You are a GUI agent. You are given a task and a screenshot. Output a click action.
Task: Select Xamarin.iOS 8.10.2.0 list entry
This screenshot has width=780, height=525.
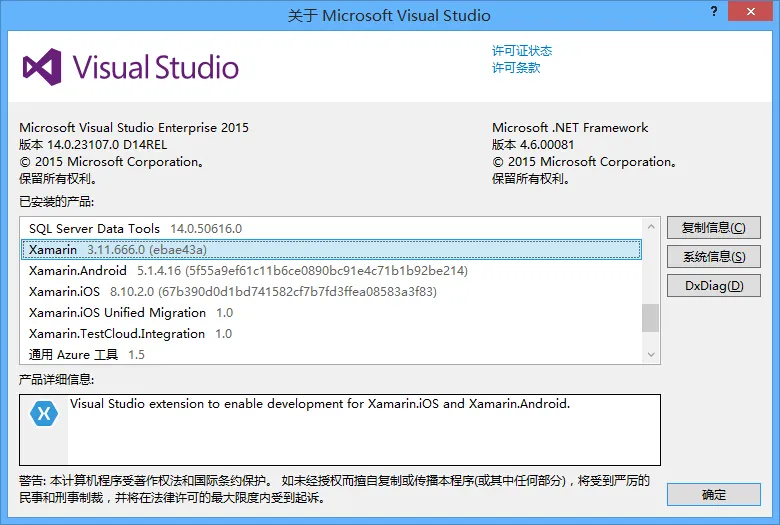click(64, 292)
